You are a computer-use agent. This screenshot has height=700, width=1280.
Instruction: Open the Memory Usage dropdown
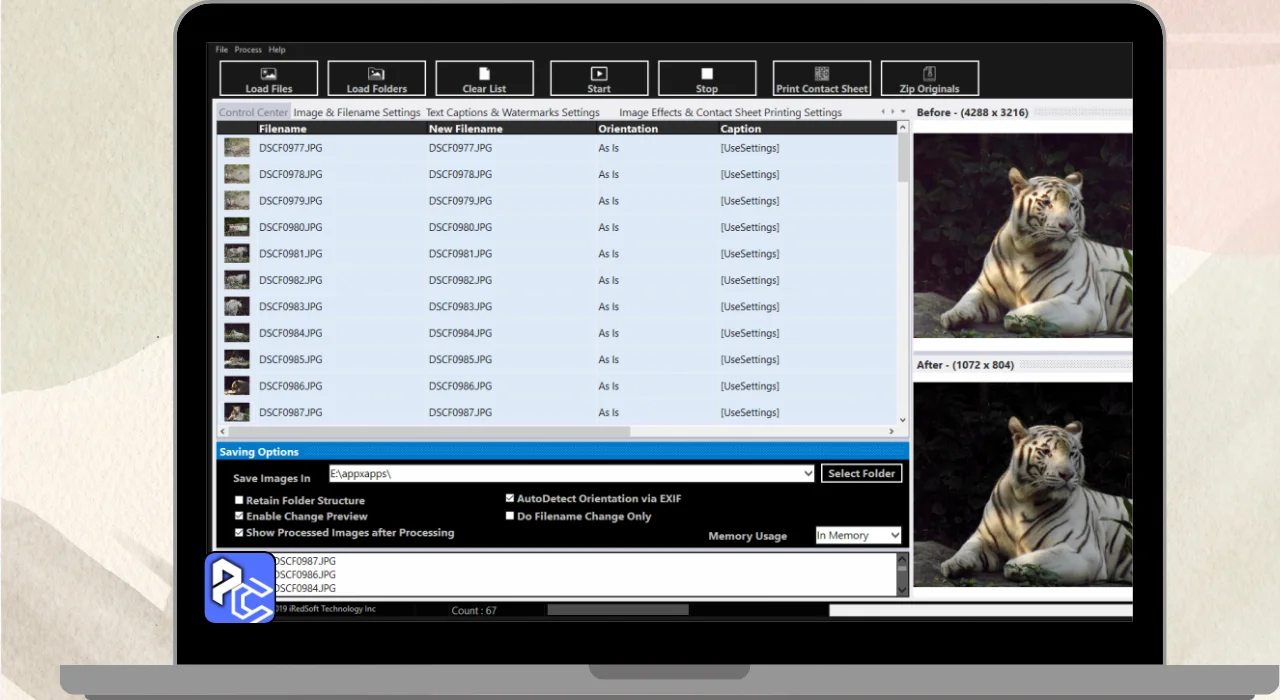[894, 536]
